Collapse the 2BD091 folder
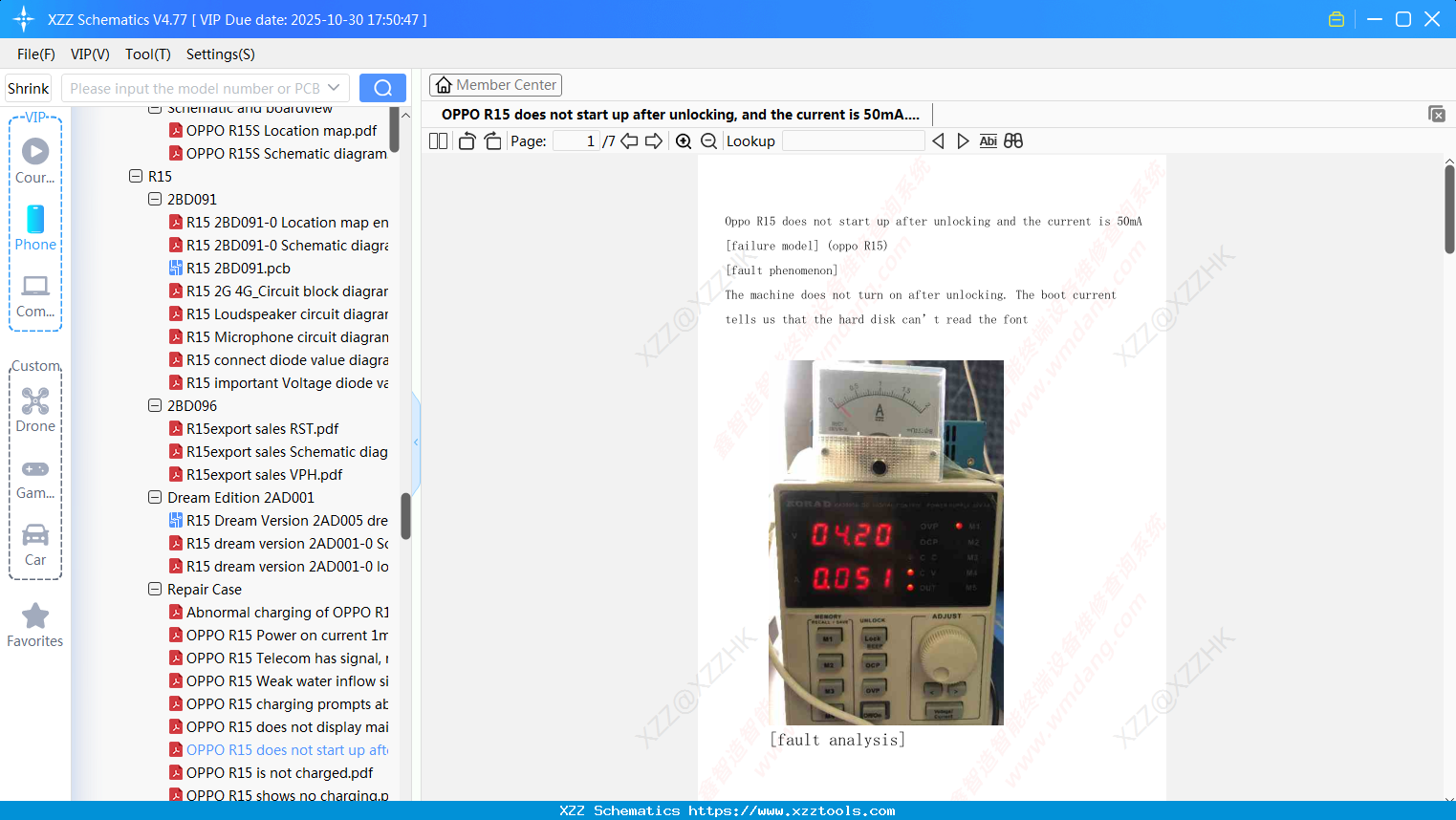1456x820 pixels. click(x=155, y=200)
